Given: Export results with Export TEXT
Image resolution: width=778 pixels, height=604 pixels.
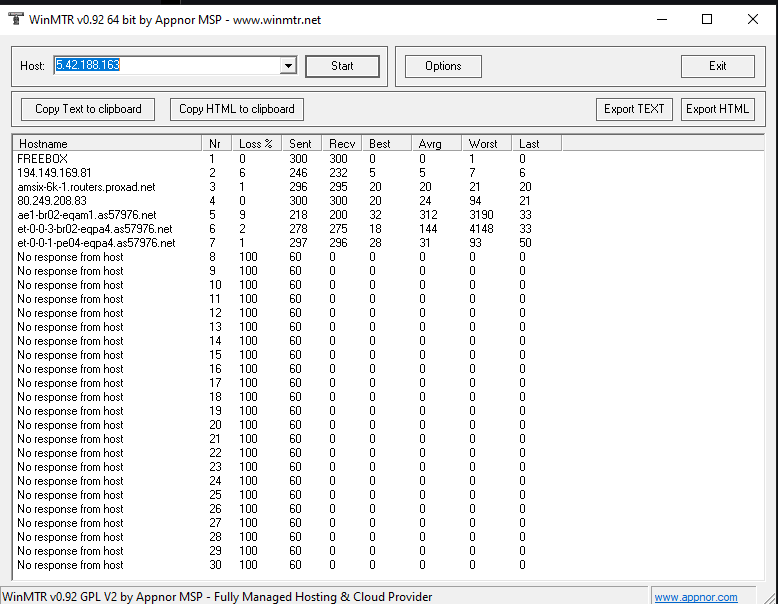Looking at the screenshot, I should [x=634, y=109].
